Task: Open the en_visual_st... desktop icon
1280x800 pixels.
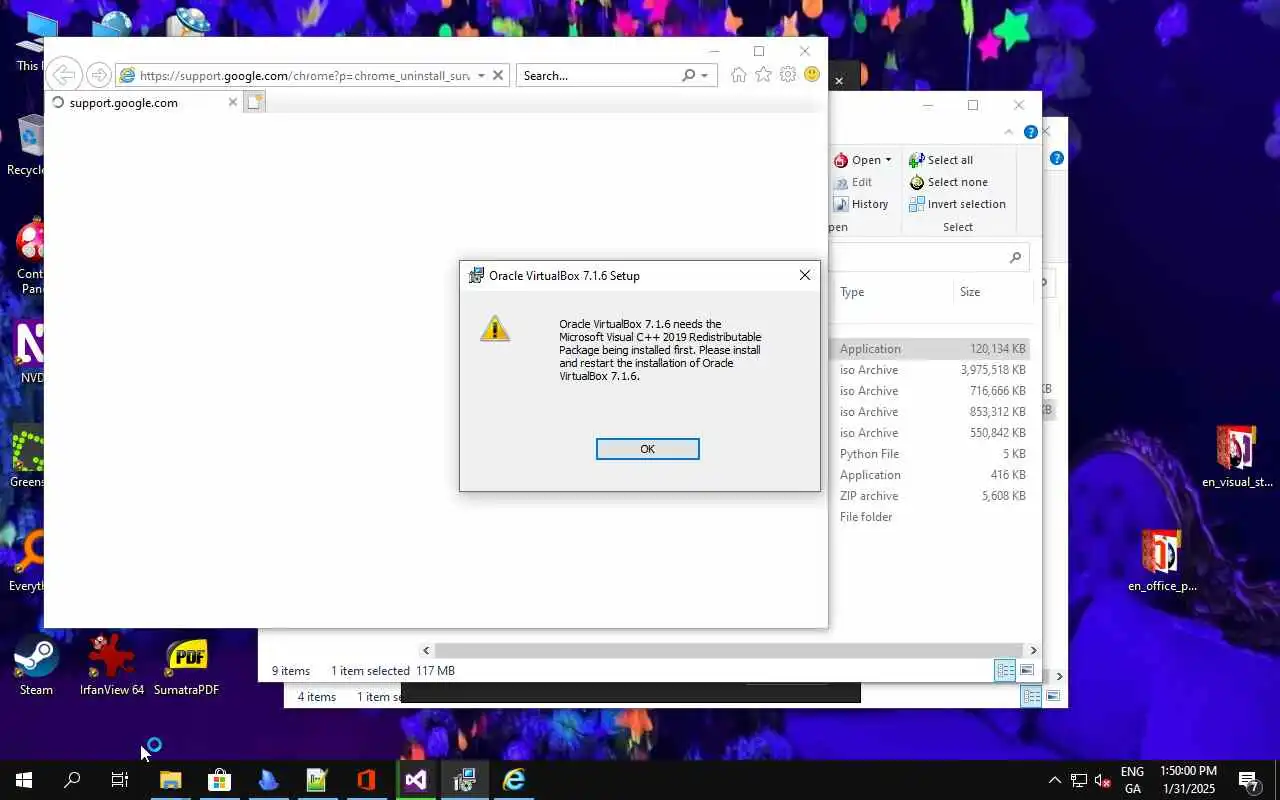Action: pos(1237,457)
